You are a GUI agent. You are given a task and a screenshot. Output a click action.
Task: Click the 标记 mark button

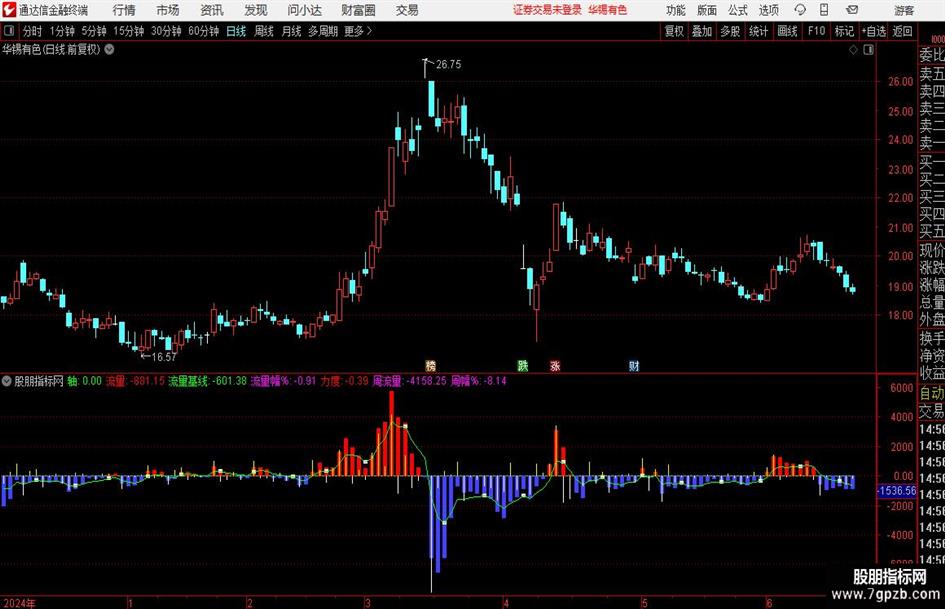coord(844,31)
